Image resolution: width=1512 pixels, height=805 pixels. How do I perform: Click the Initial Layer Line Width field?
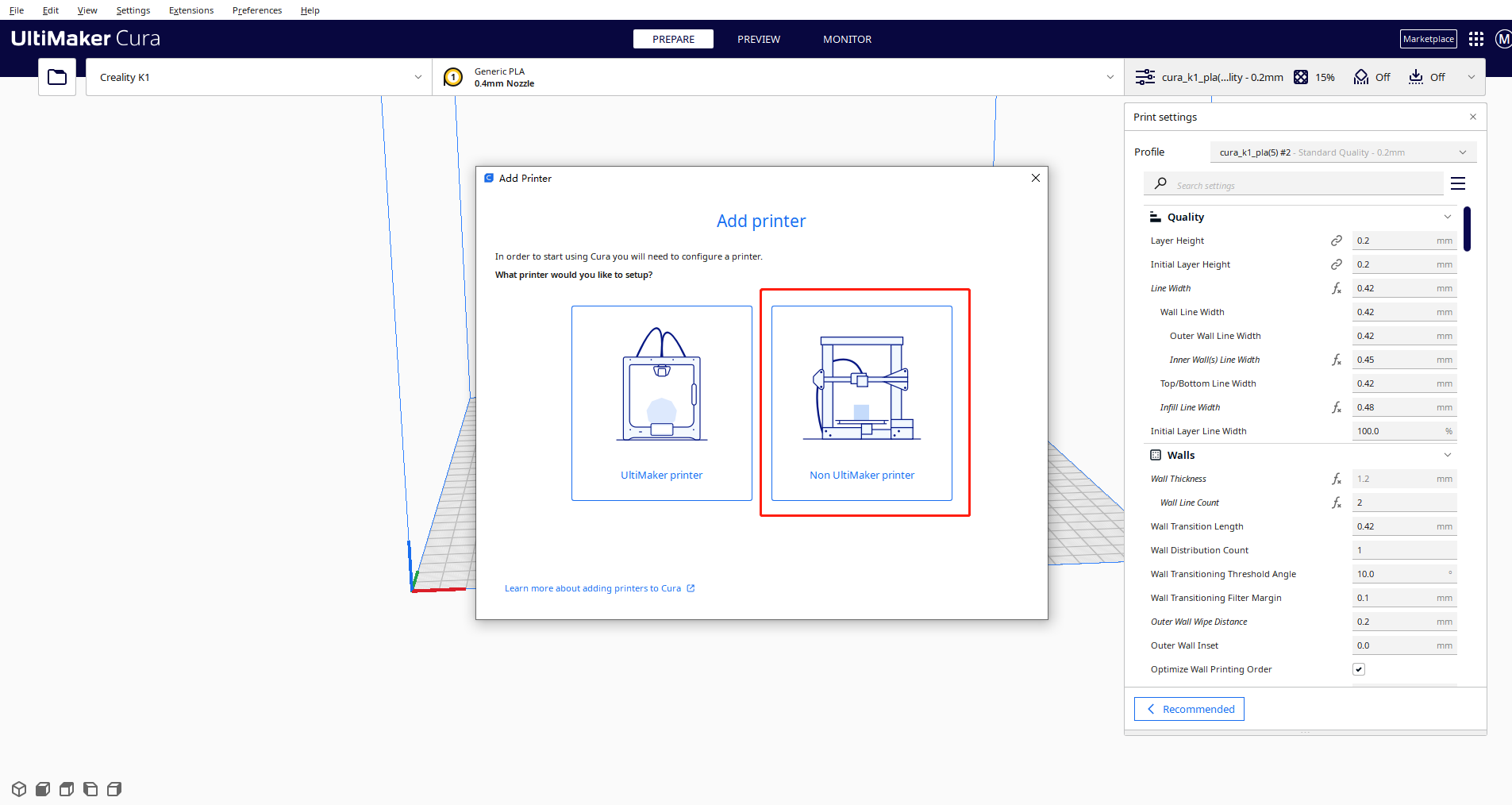point(1404,431)
